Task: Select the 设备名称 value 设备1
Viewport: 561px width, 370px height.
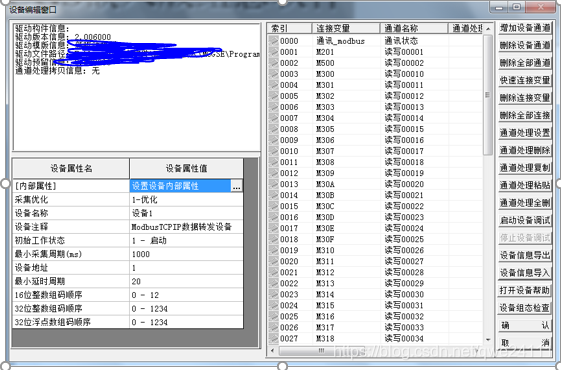Action: [x=186, y=213]
